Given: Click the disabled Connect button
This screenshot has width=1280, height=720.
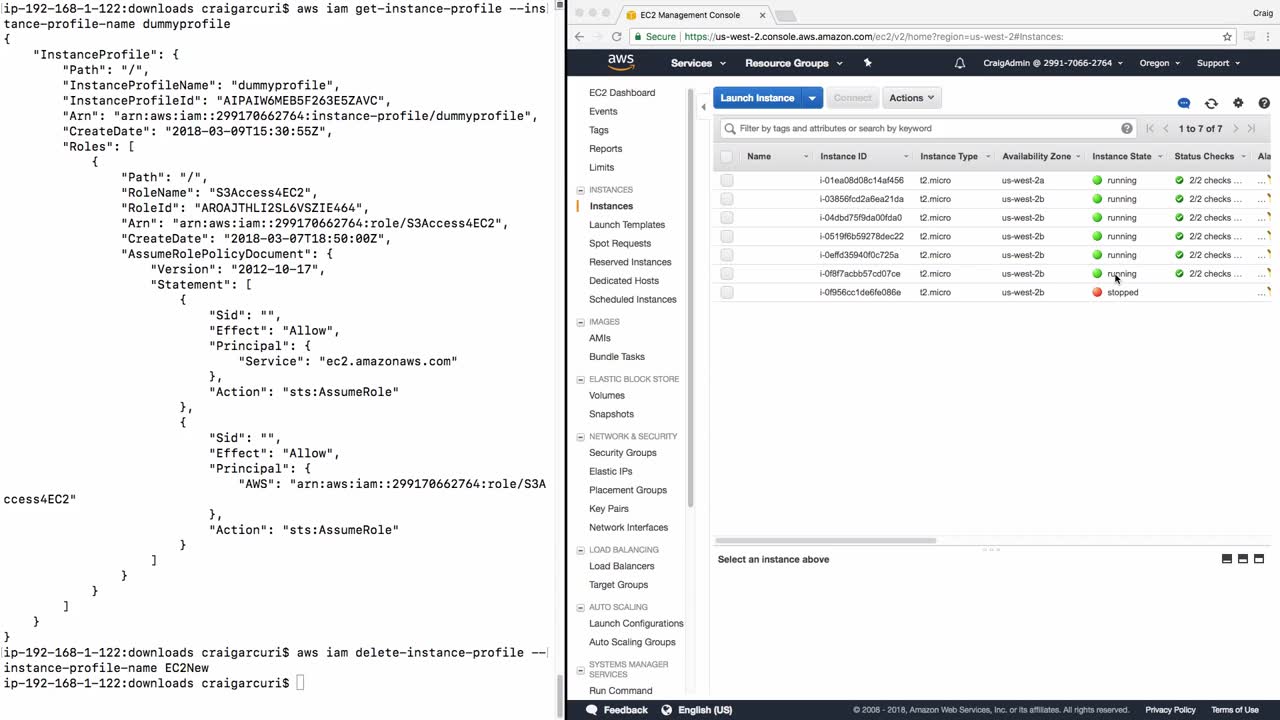Looking at the screenshot, I should pyautogui.click(x=852, y=98).
